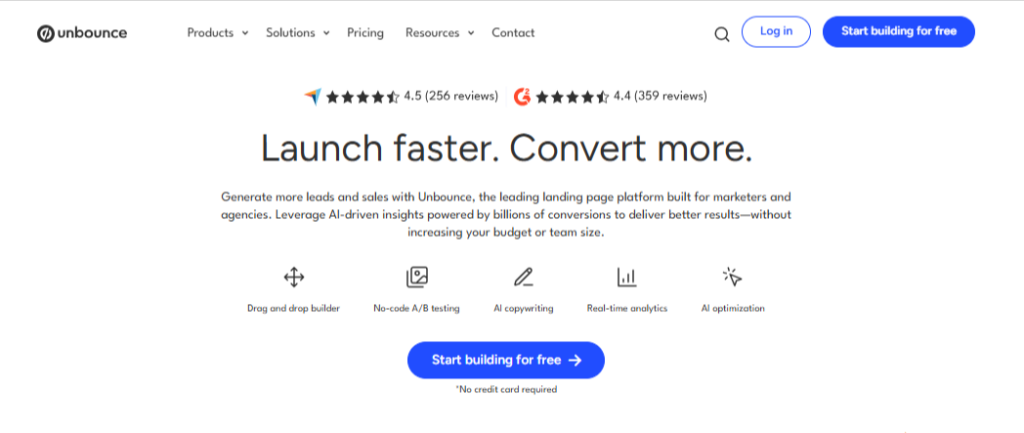Click the 'AI optimization' label

pyautogui.click(x=733, y=308)
